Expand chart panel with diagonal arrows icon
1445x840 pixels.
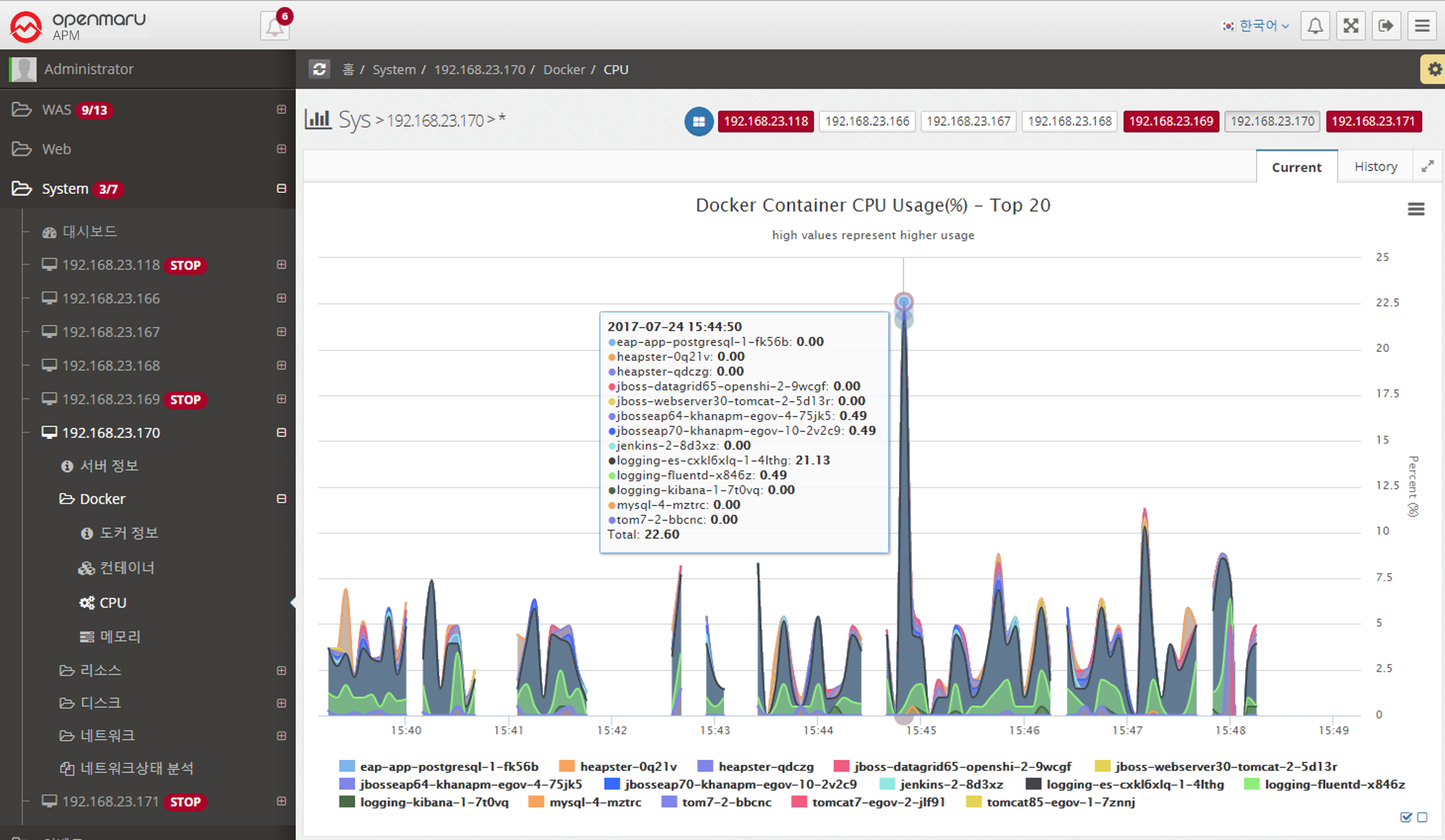[1428, 166]
